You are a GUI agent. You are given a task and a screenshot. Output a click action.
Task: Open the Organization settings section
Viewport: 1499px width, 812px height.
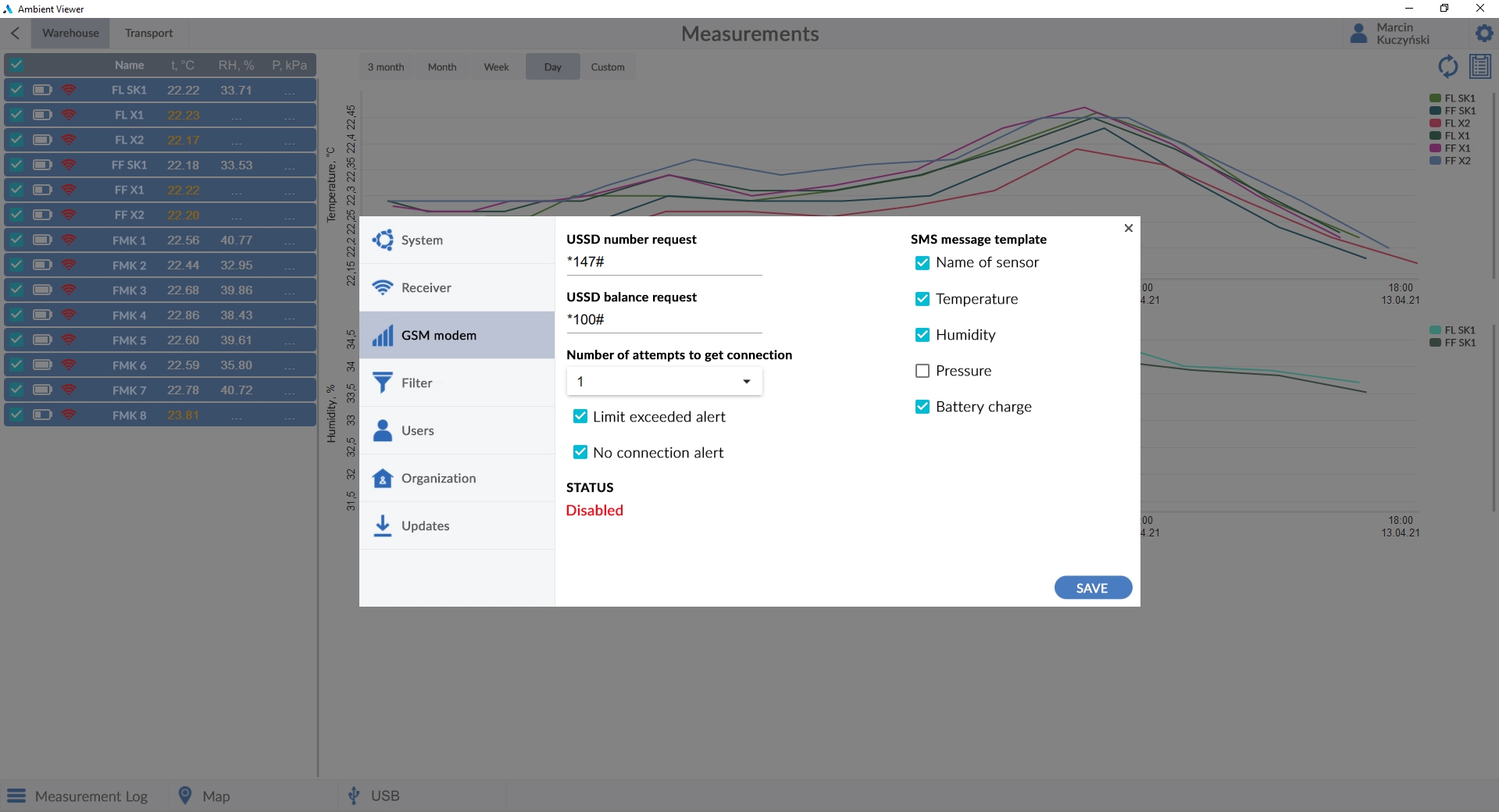click(x=438, y=478)
